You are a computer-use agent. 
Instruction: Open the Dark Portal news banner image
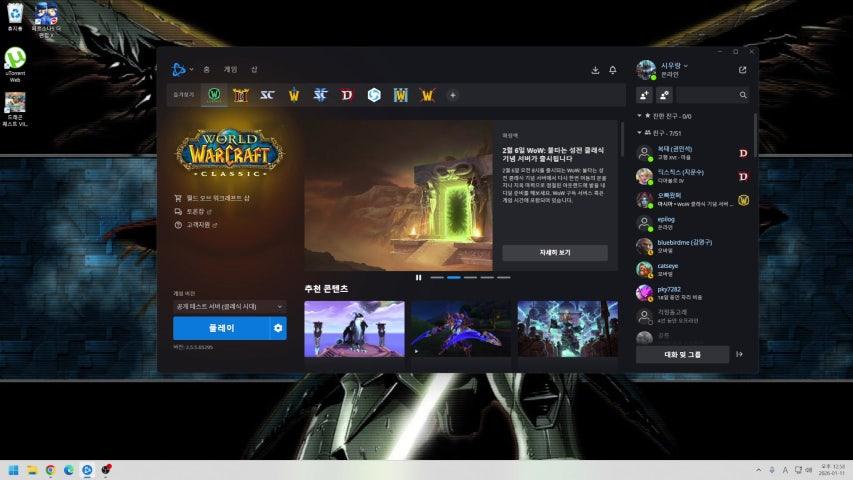point(398,195)
